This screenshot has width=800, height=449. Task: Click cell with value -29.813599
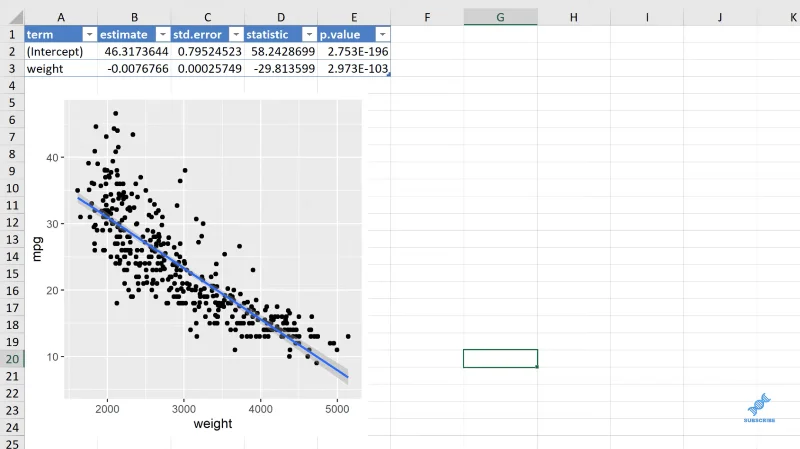pos(281,69)
